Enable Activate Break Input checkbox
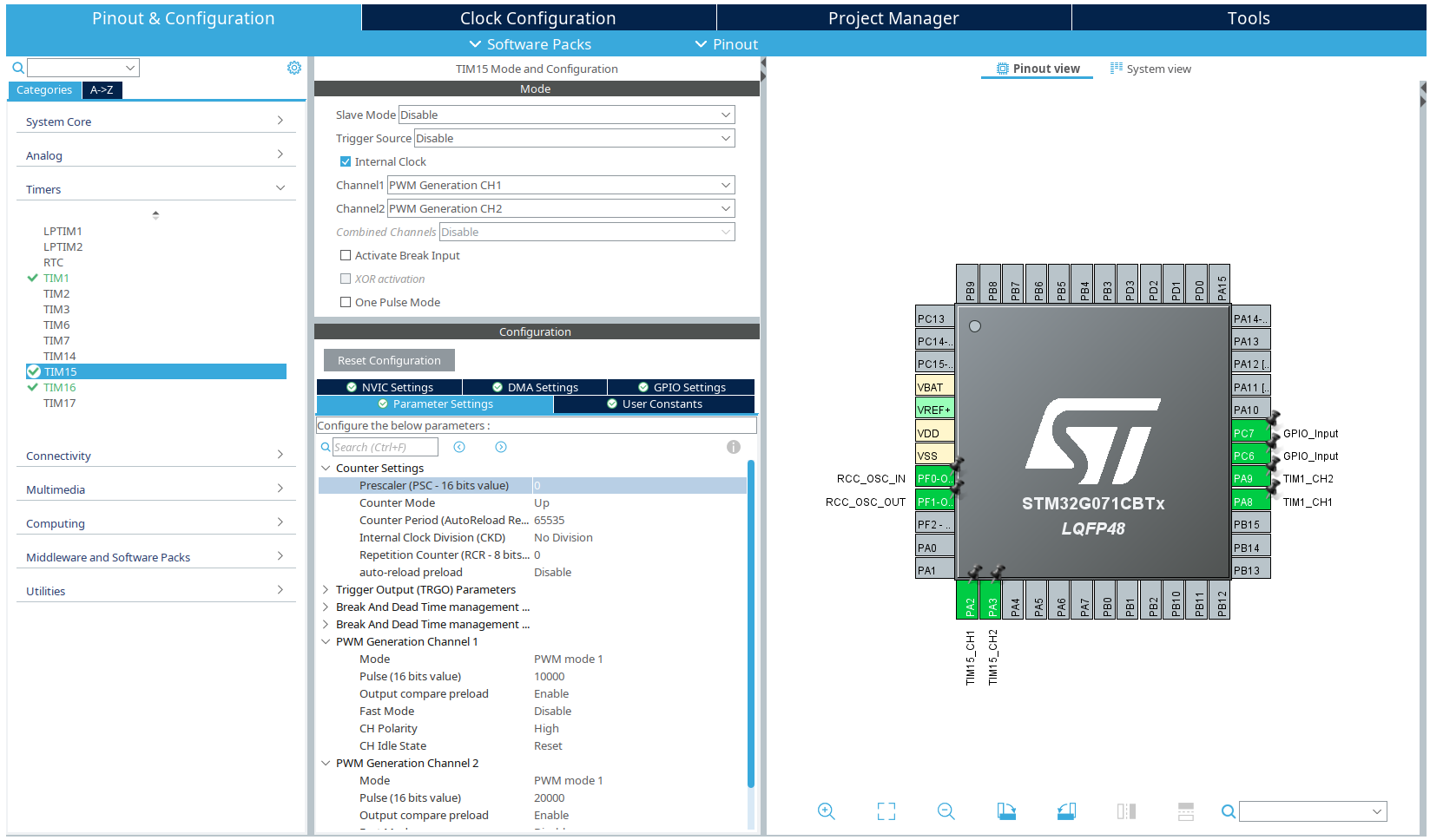 click(x=346, y=255)
